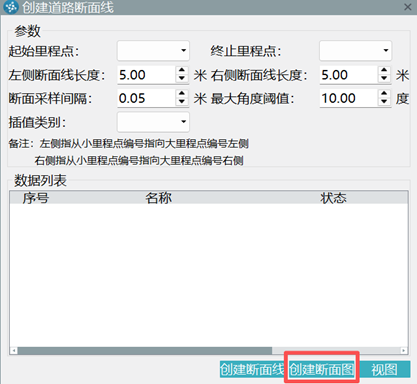Open the 插值类别 dropdown
The width and height of the screenshot is (417, 384).
point(153,122)
